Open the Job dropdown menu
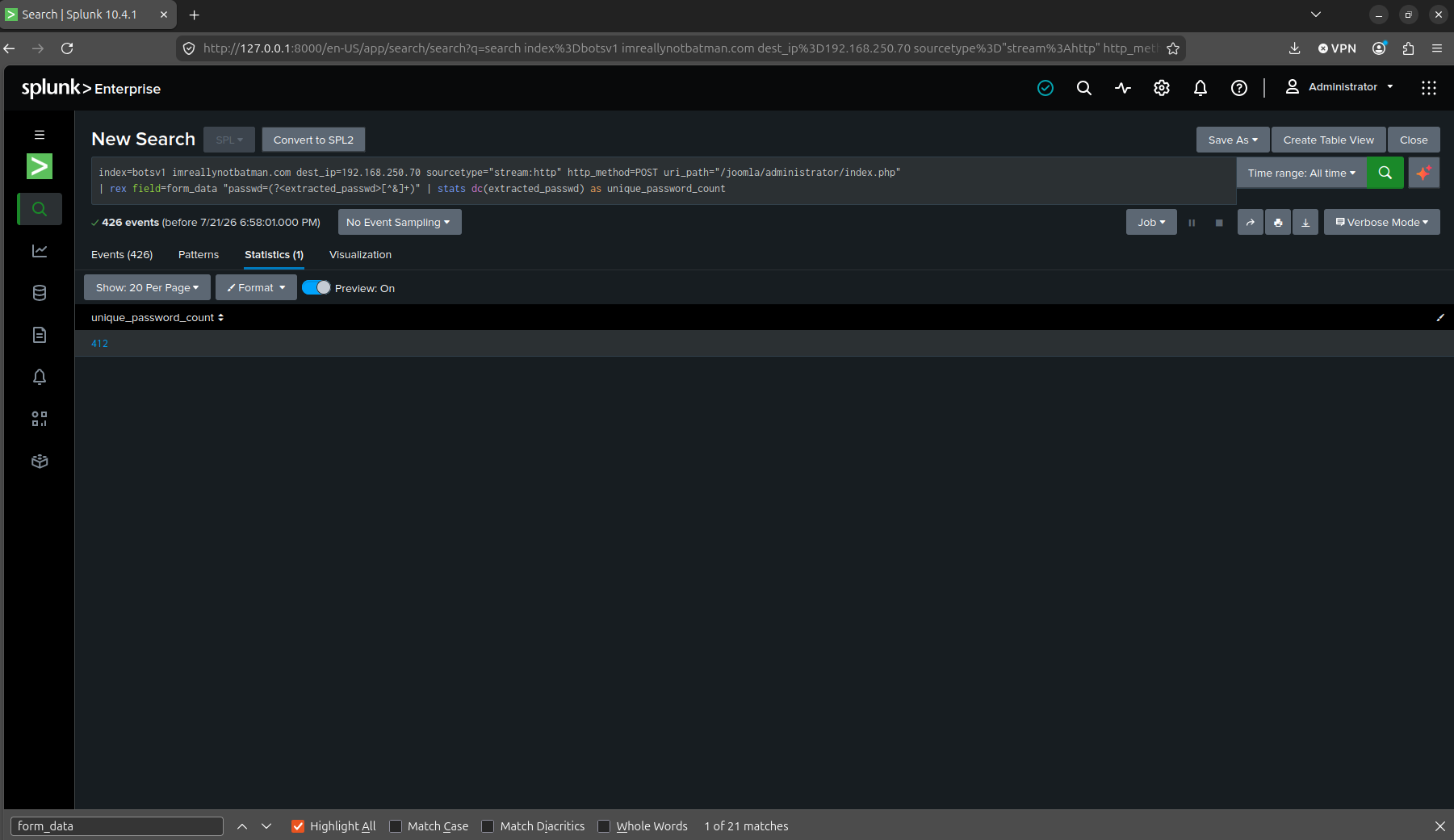This screenshot has height=840, width=1454. pyautogui.click(x=1151, y=223)
